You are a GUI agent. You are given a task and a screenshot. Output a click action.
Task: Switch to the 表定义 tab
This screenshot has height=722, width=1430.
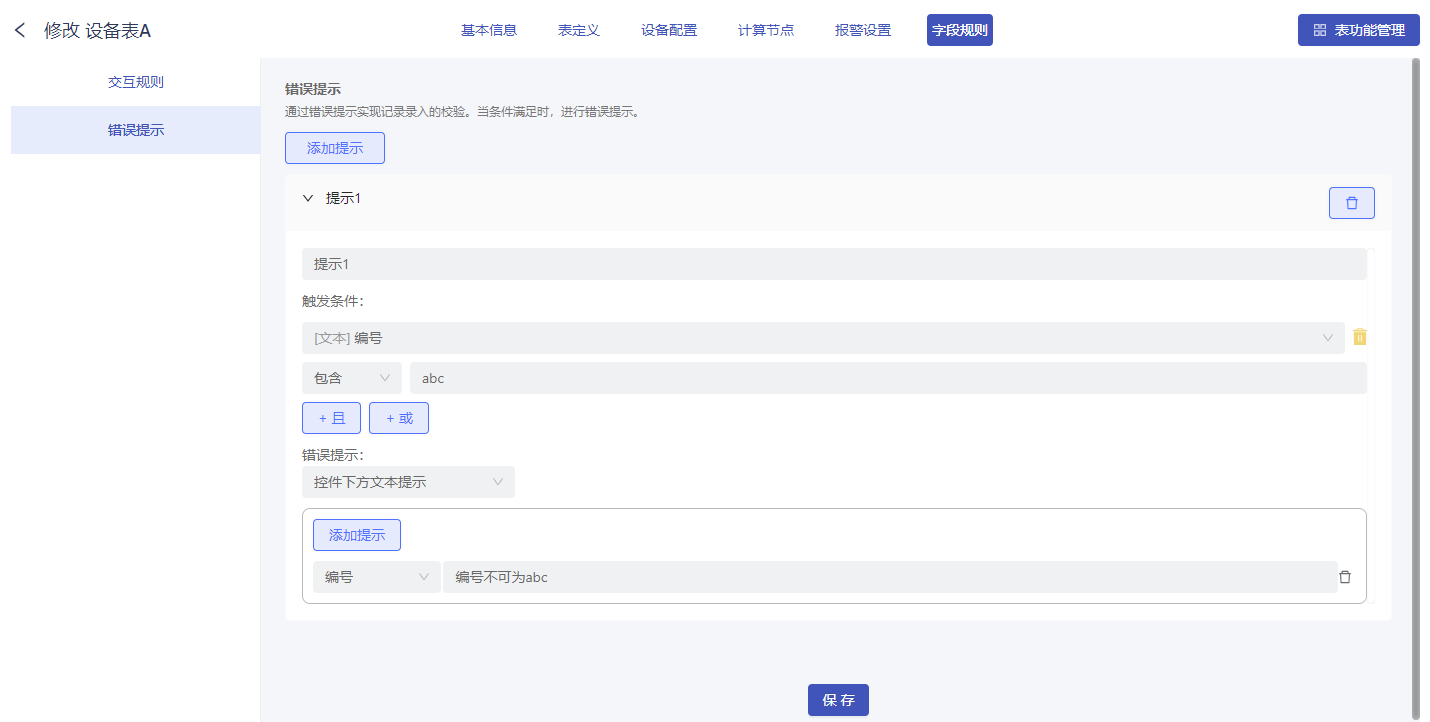tap(579, 30)
